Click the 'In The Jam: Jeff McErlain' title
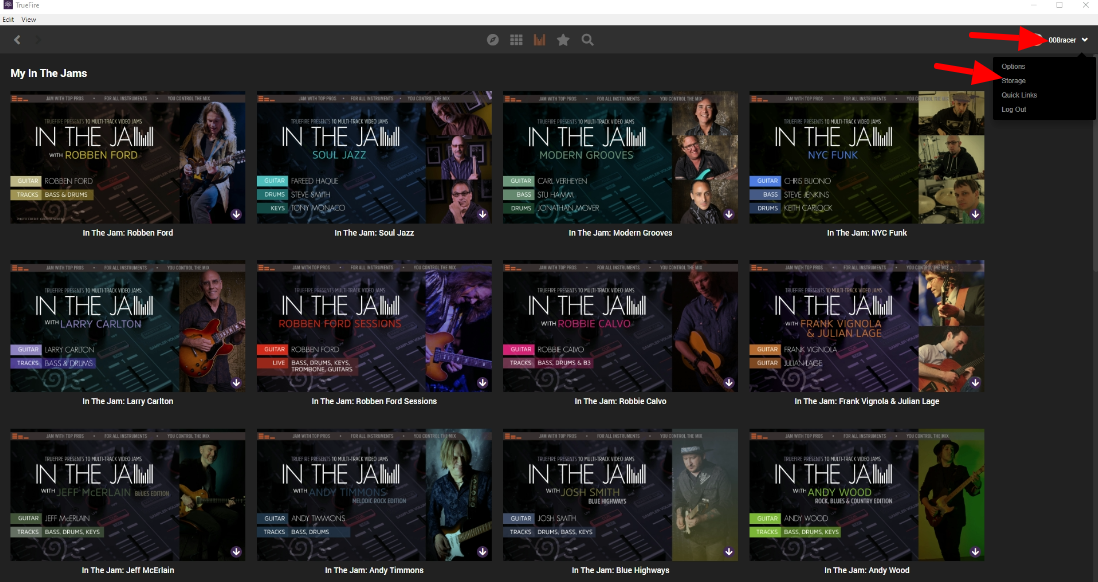Screen dimensions: 1098x582 pos(127,570)
